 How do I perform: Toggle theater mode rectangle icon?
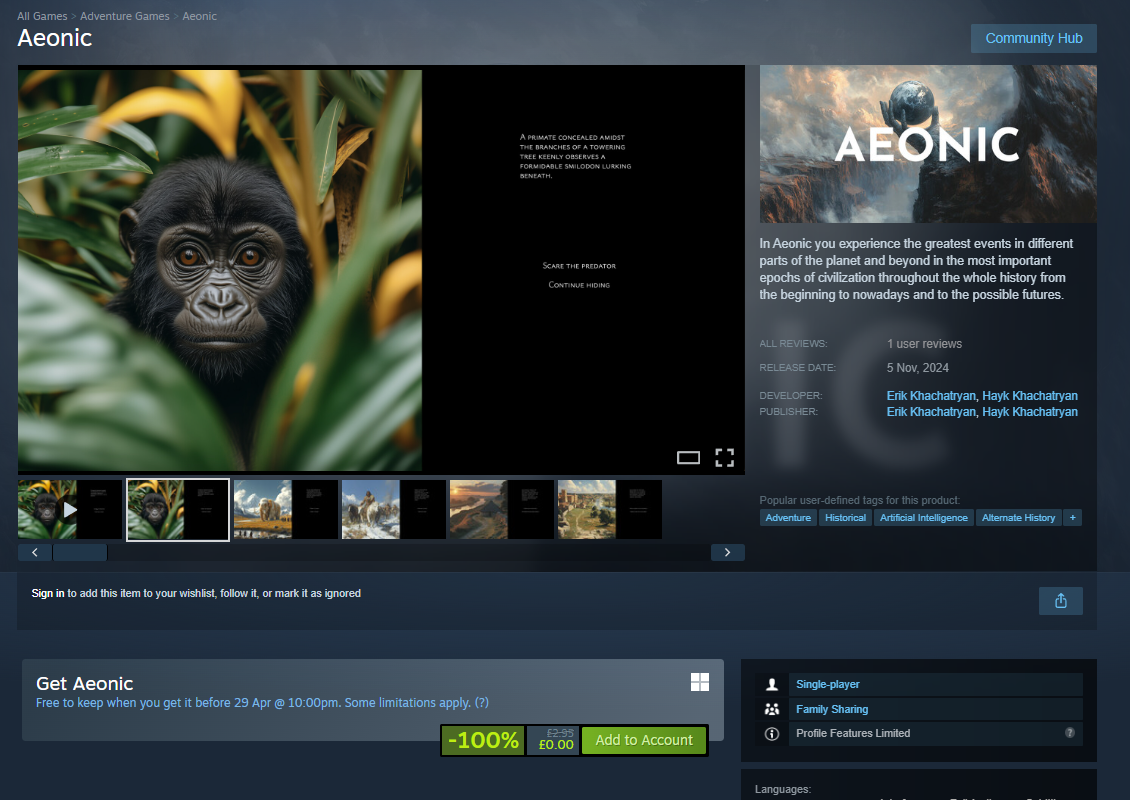click(688, 458)
